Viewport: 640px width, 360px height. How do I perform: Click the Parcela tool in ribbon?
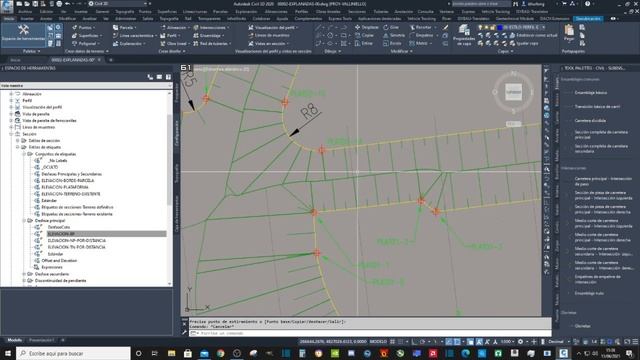click(125, 27)
